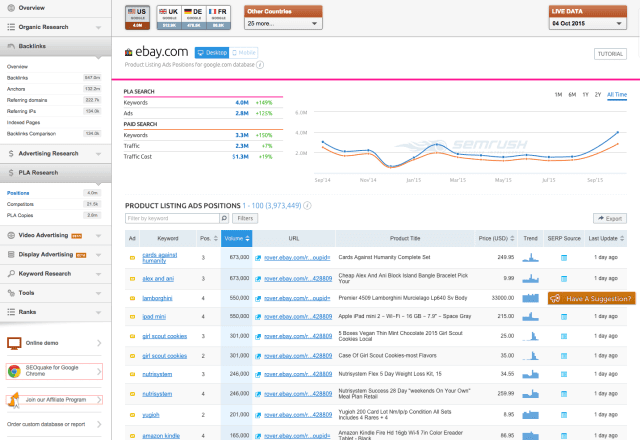Open the Referring domains report
The image size is (640, 440).
(27, 100)
